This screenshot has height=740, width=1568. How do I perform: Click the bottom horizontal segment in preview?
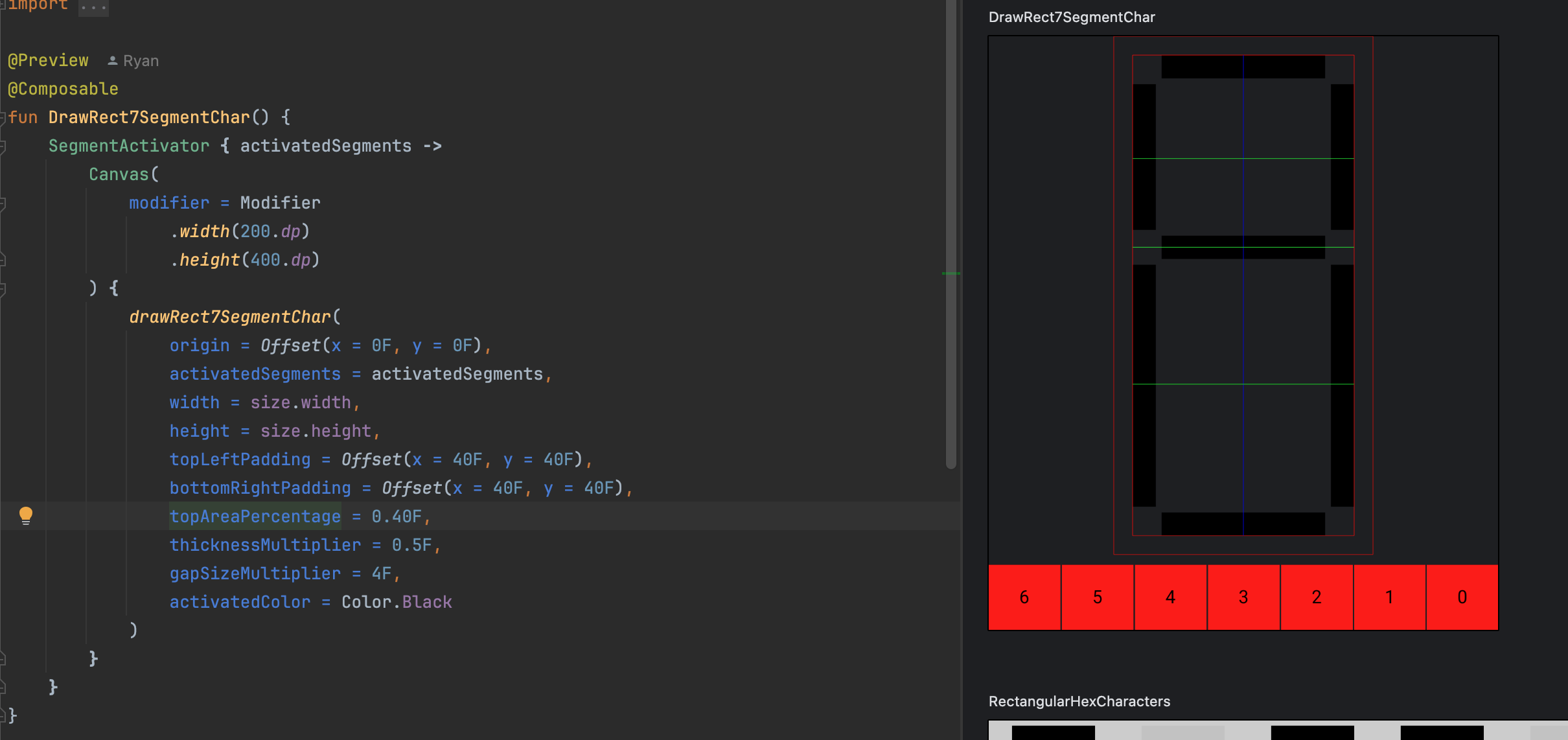pyautogui.click(x=1243, y=524)
